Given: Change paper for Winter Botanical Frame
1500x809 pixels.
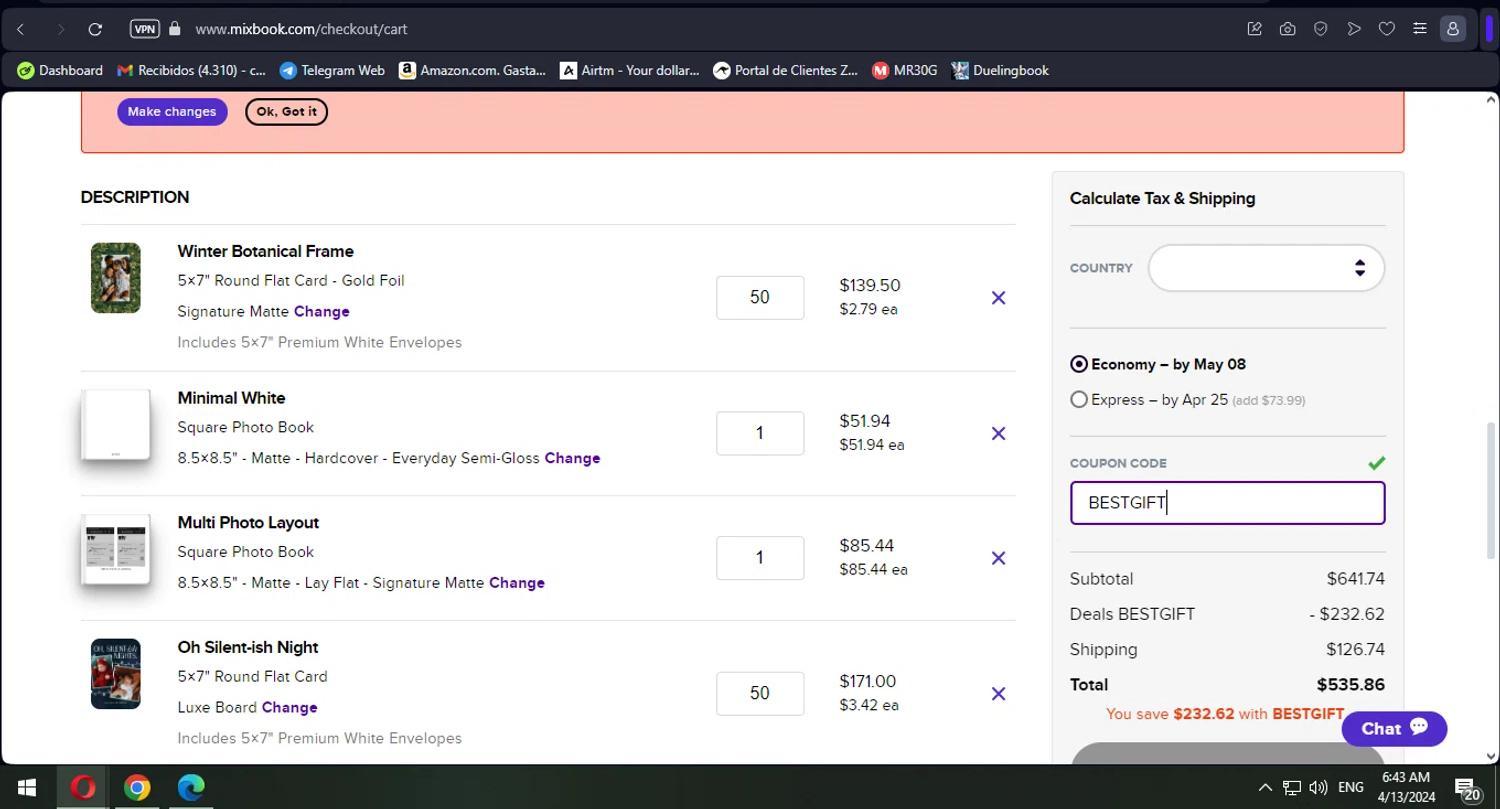Looking at the screenshot, I should pos(322,312).
